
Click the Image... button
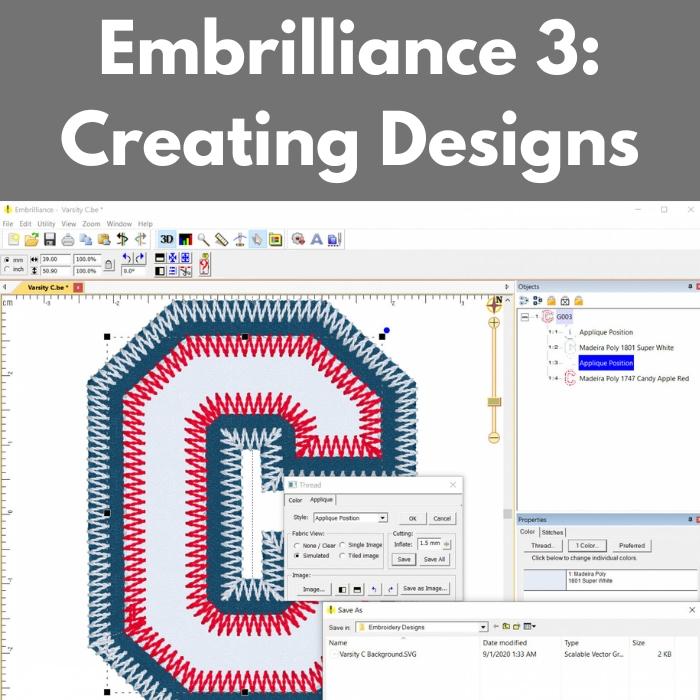click(x=314, y=589)
